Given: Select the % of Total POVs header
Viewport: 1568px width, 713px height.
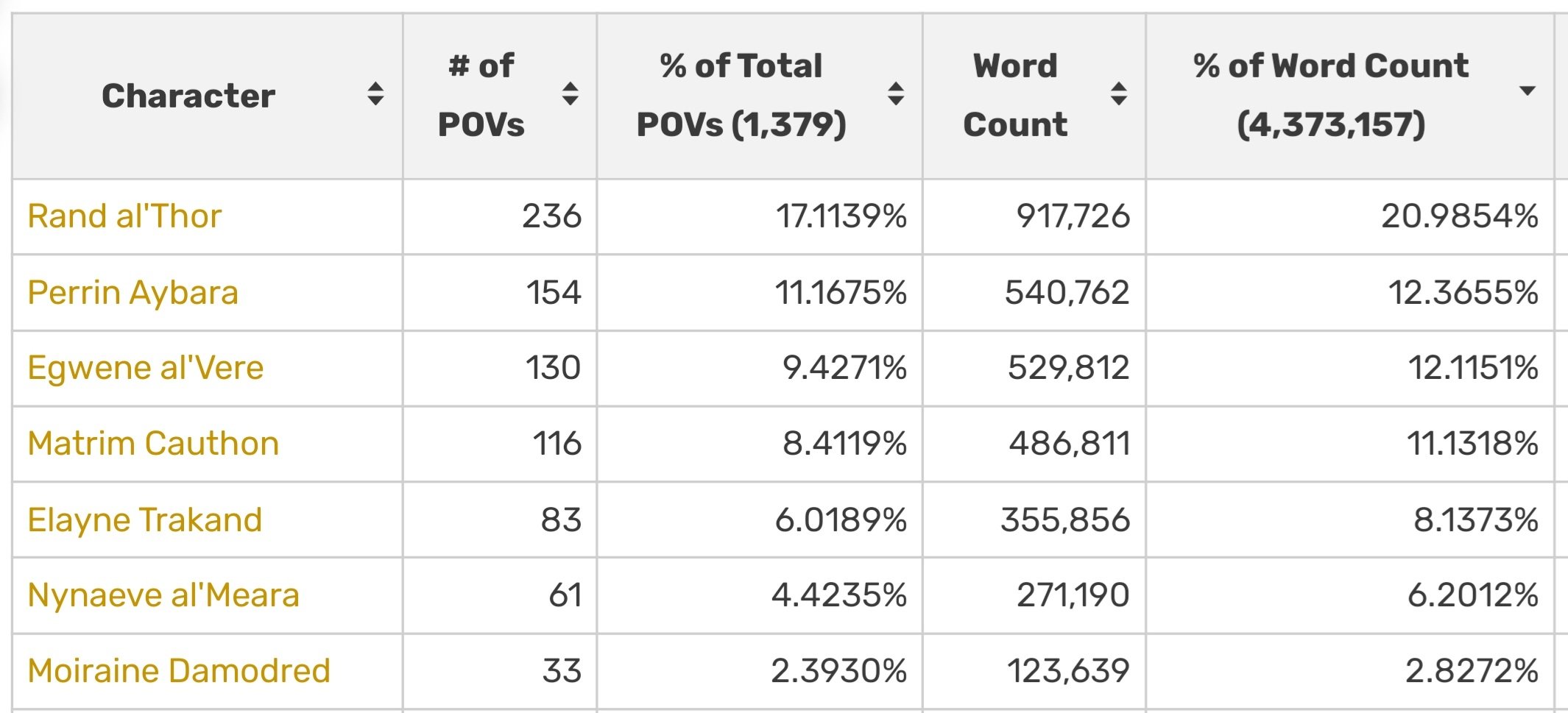Looking at the screenshot, I should [741, 96].
